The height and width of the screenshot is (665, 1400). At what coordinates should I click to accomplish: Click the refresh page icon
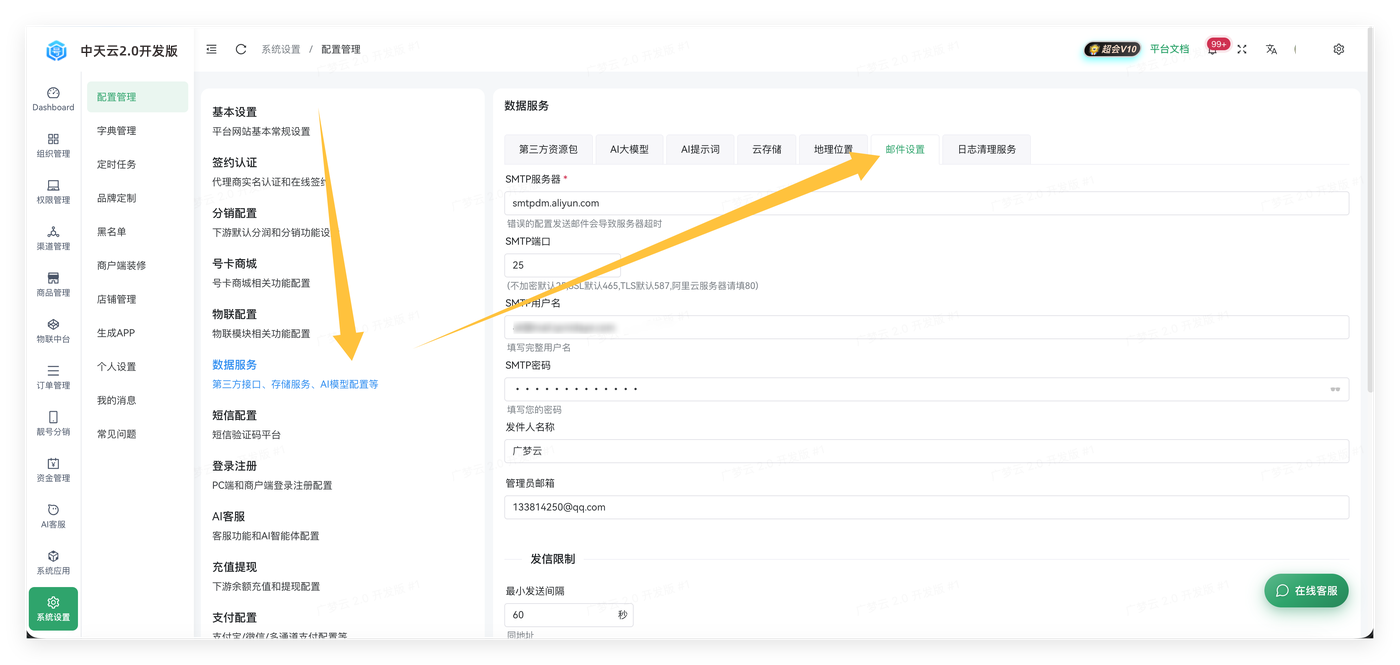click(x=241, y=49)
